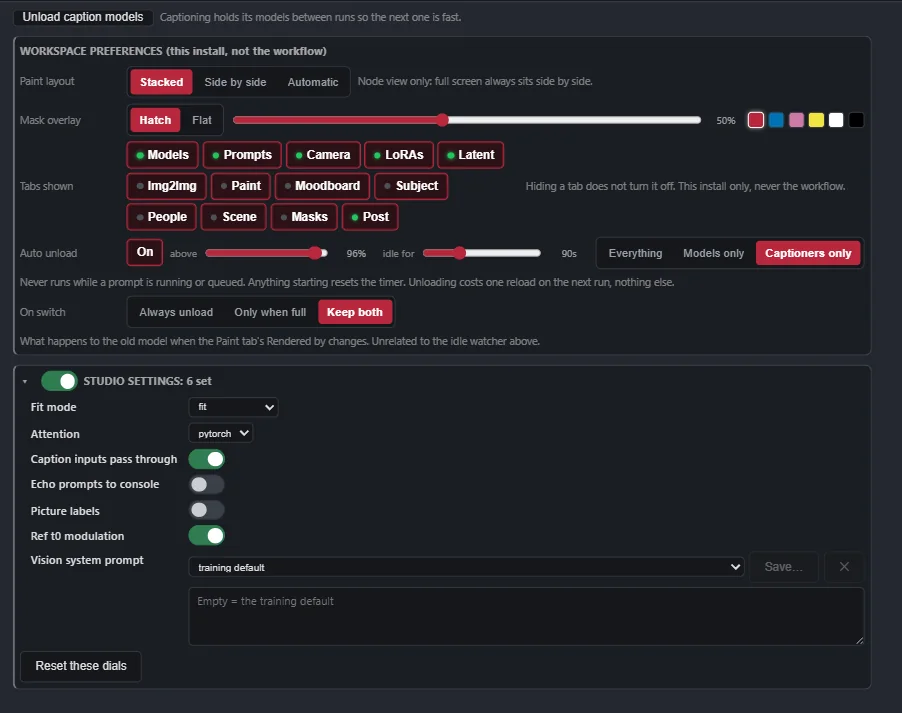Select Automatic paint layout
This screenshot has height=713, width=902.
313,82
